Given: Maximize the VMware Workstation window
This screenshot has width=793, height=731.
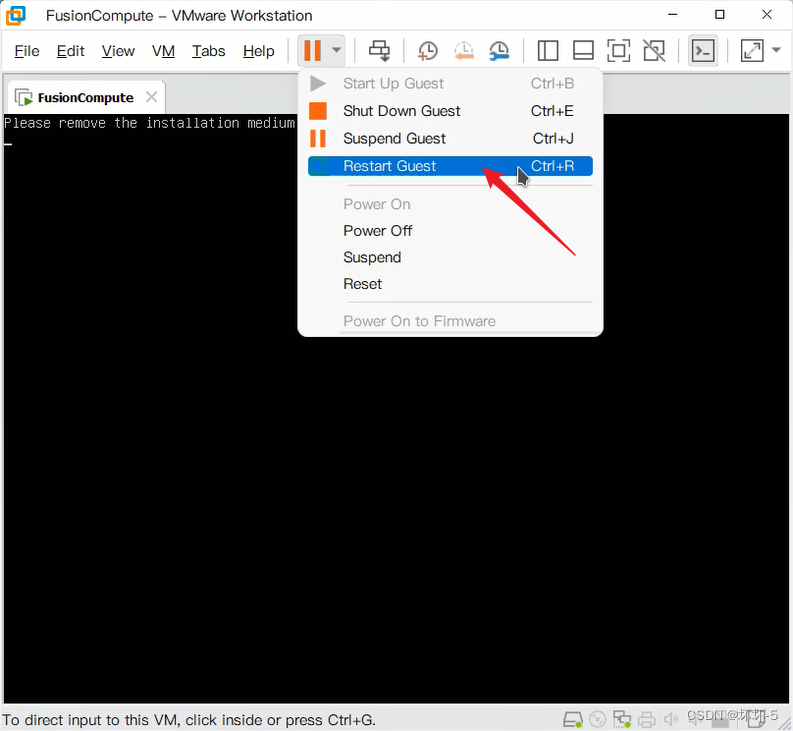Looking at the screenshot, I should click(x=720, y=15).
